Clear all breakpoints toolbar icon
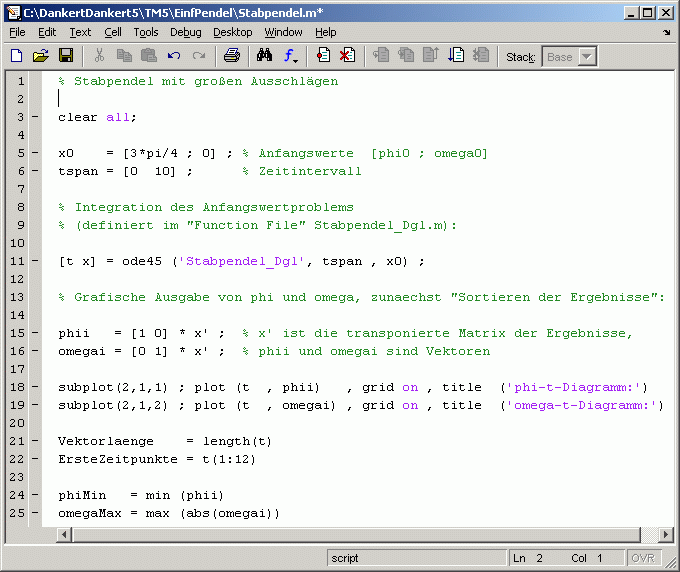Viewport: 680px width, 572px height. (347, 56)
